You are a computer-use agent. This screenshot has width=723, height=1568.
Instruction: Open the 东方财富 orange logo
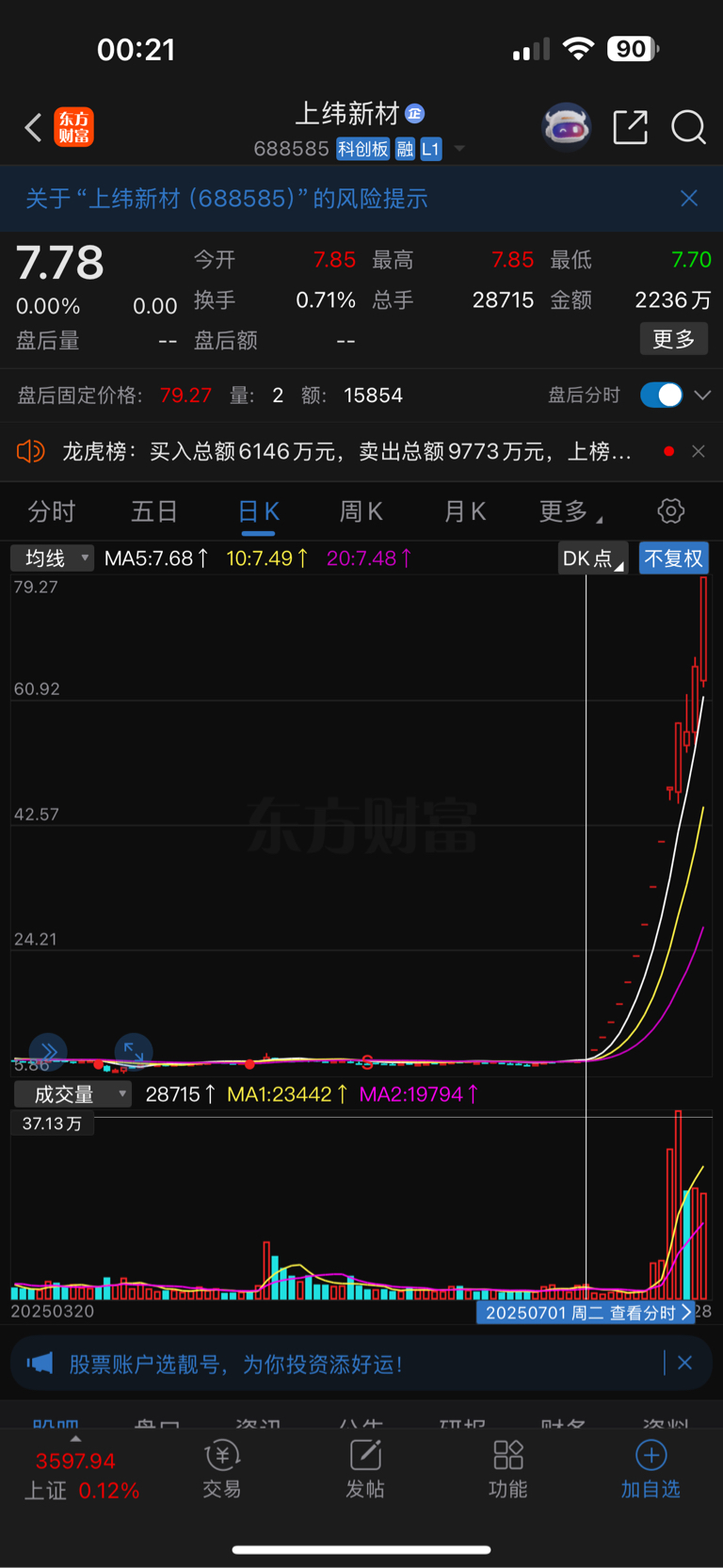pos(74,127)
